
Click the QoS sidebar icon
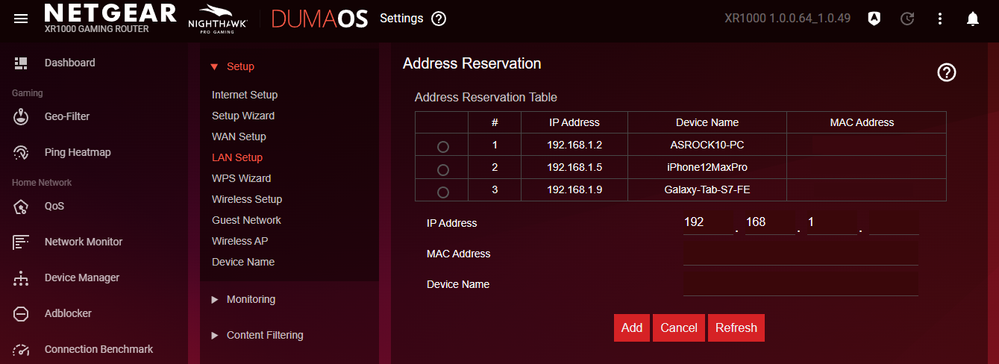(21, 207)
